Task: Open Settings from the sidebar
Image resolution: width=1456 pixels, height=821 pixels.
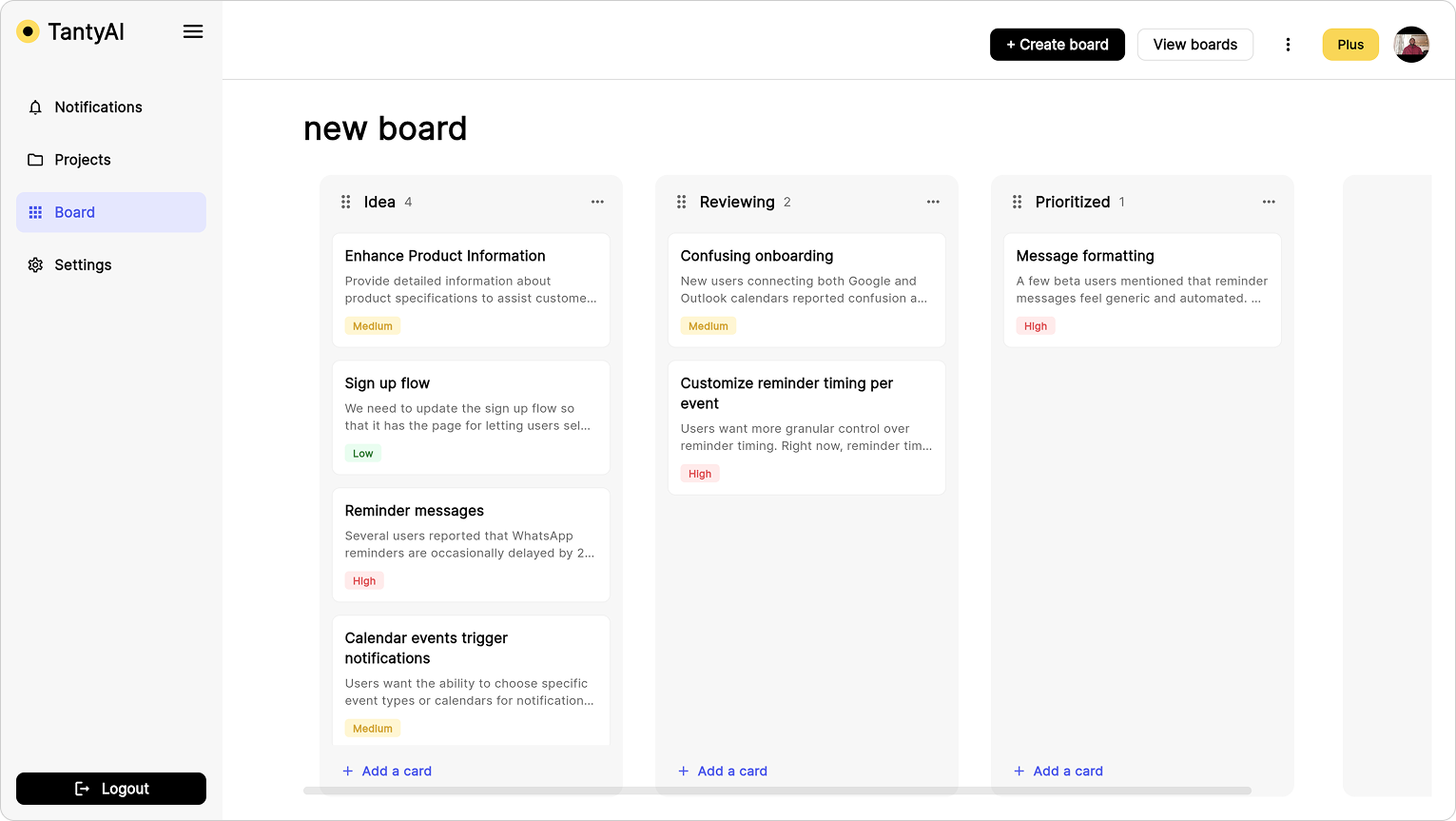Action: click(x=83, y=265)
